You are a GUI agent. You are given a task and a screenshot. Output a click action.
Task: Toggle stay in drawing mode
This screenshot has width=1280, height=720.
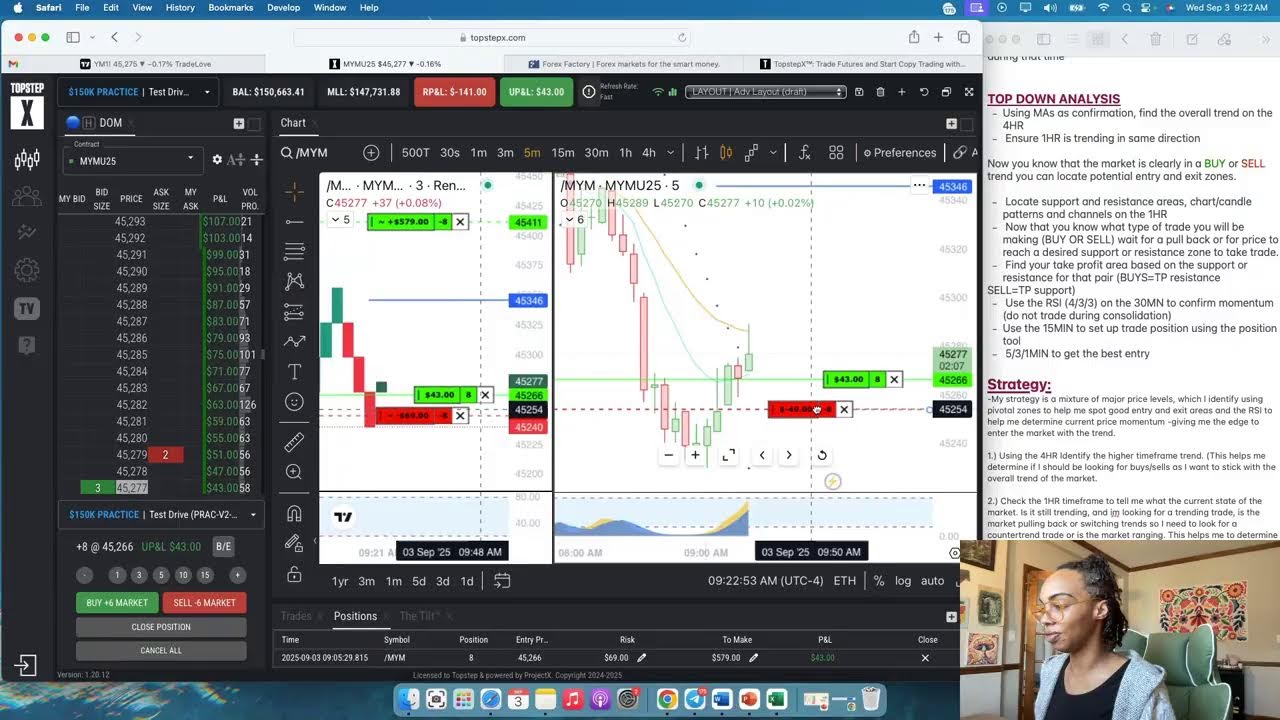tap(294, 543)
